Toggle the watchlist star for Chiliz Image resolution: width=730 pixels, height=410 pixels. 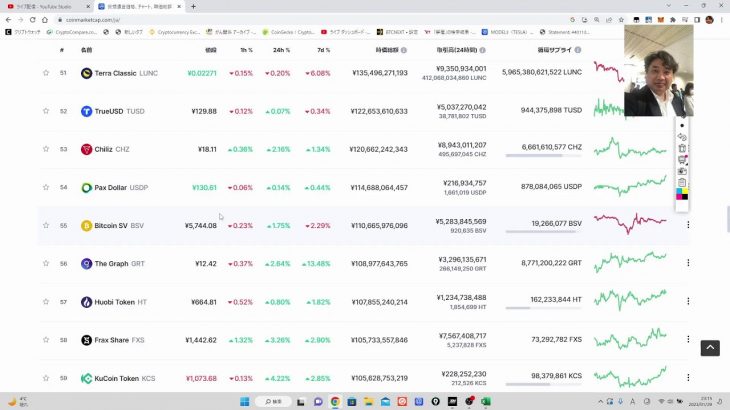tap(46, 149)
